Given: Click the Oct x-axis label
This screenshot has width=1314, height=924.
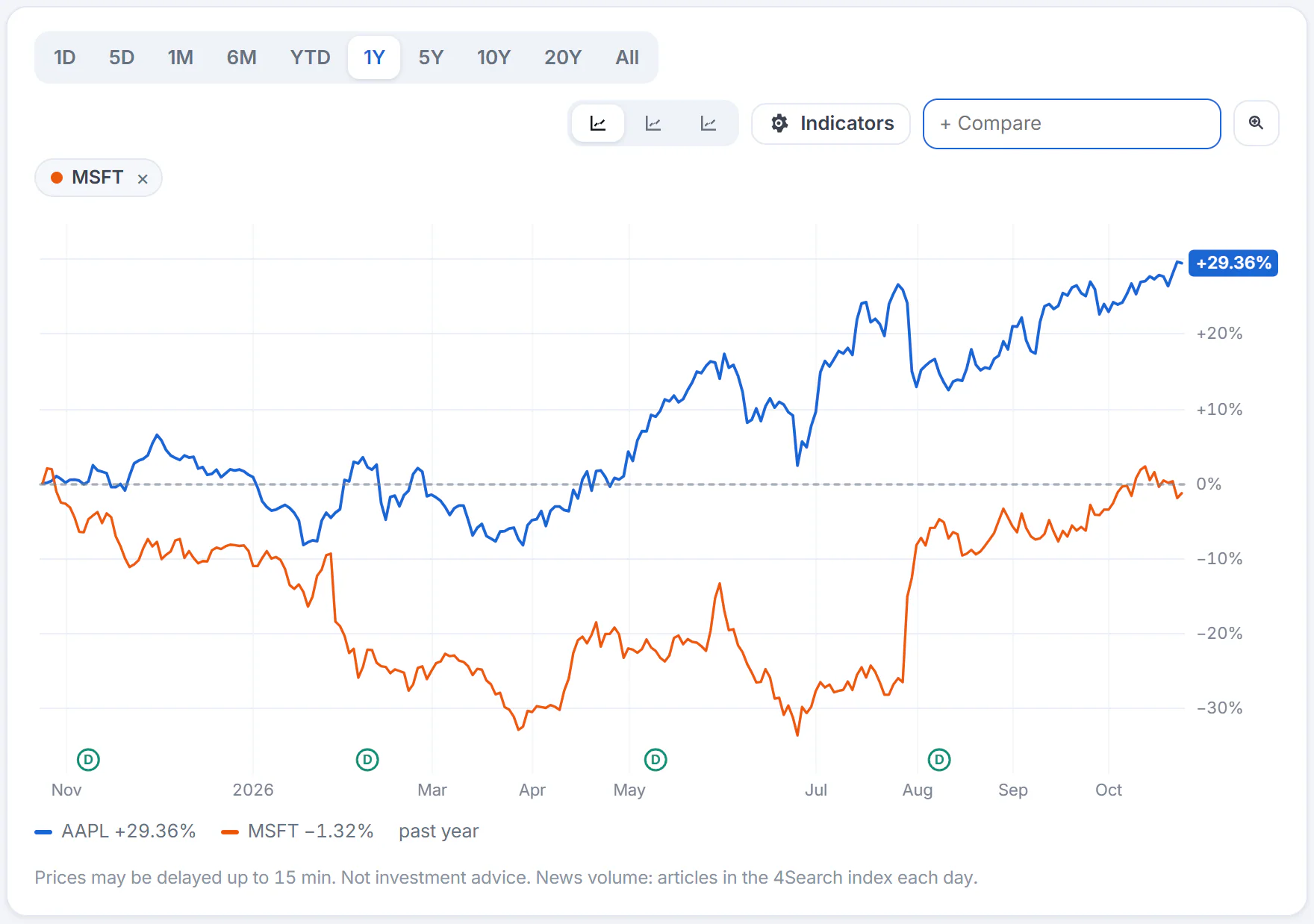Looking at the screenshot, I should [x=1109, y=790].
